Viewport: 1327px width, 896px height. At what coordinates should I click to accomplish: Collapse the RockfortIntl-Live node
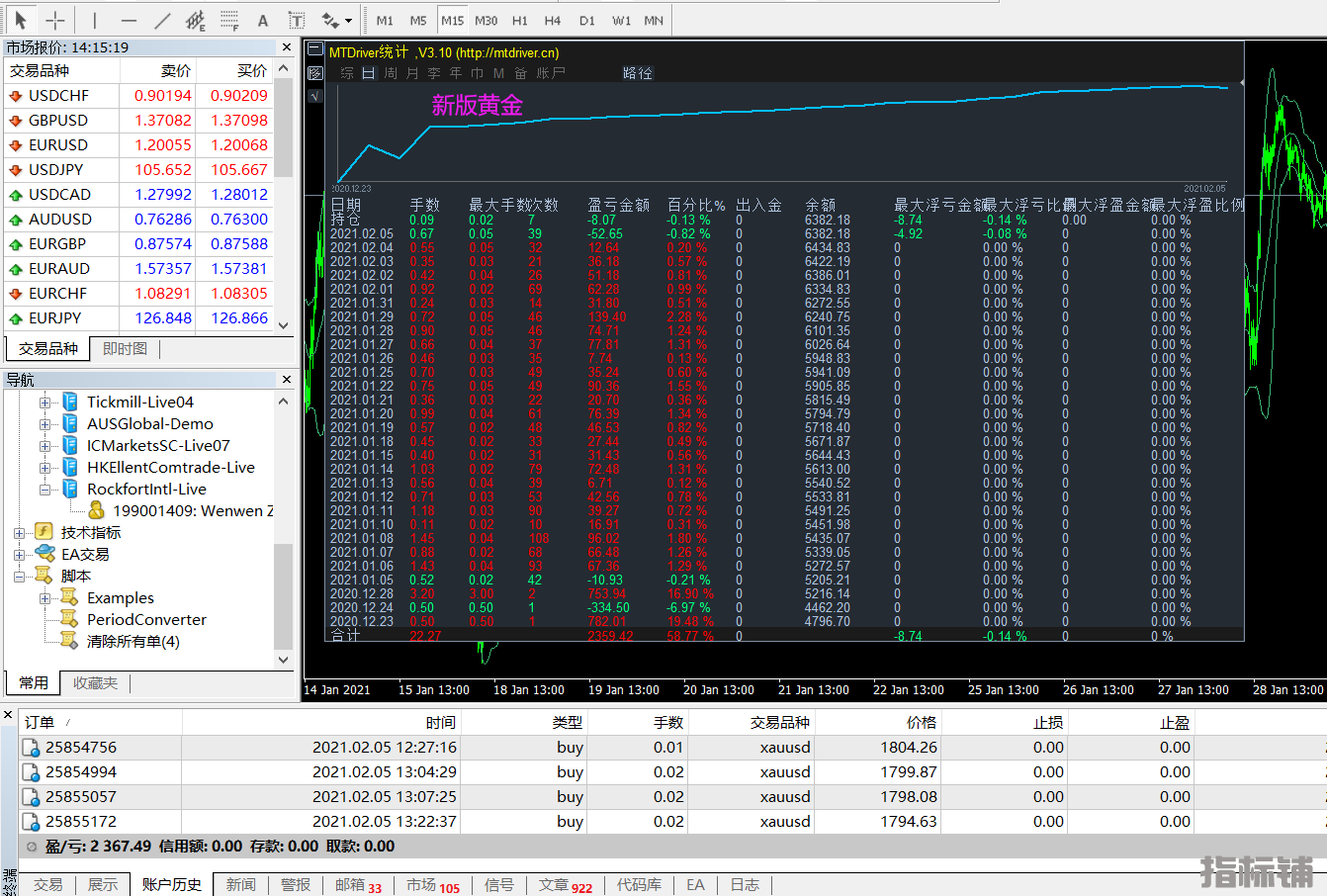click(x=44, y=490)
